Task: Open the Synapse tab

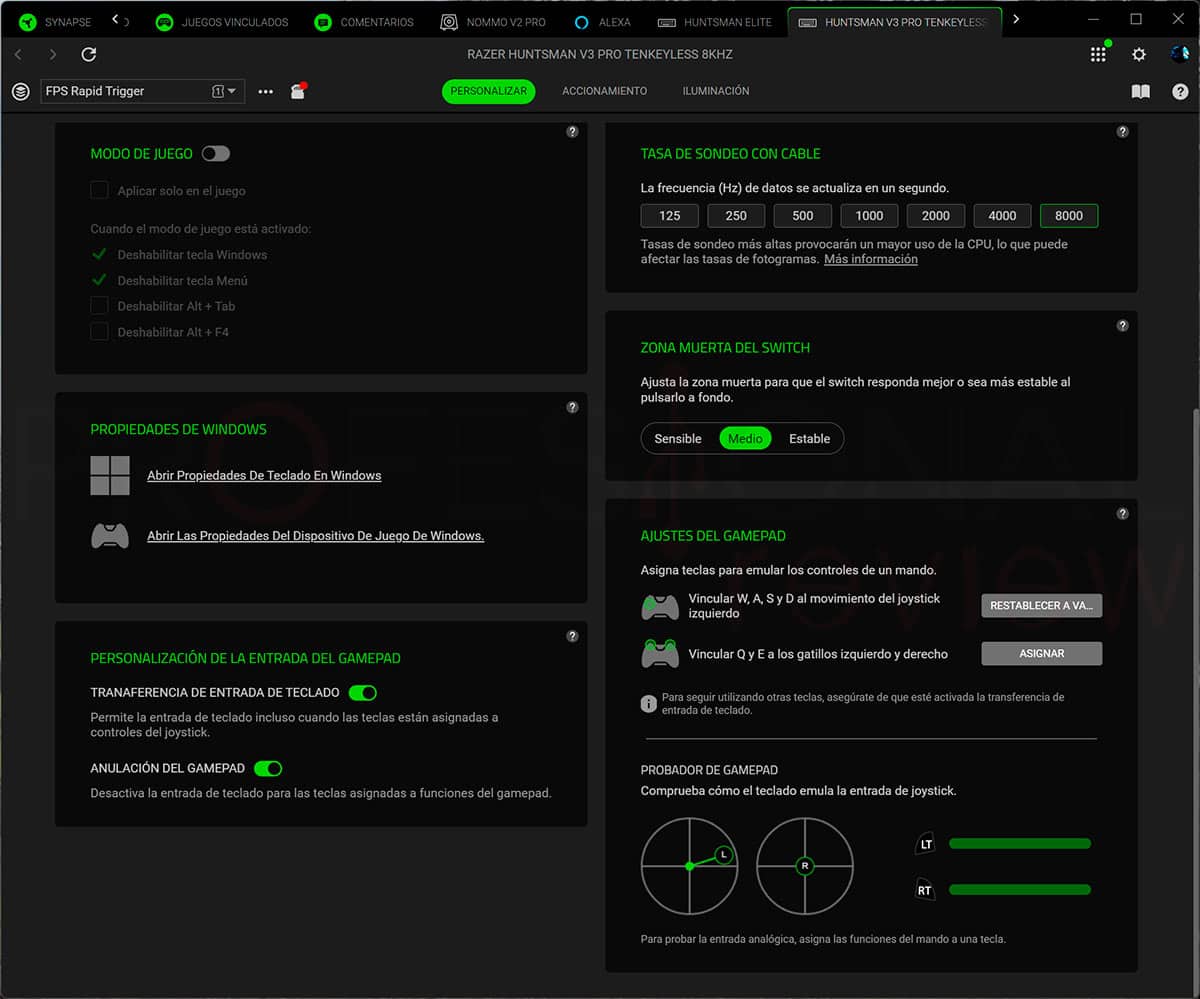Action: point(55,21)
